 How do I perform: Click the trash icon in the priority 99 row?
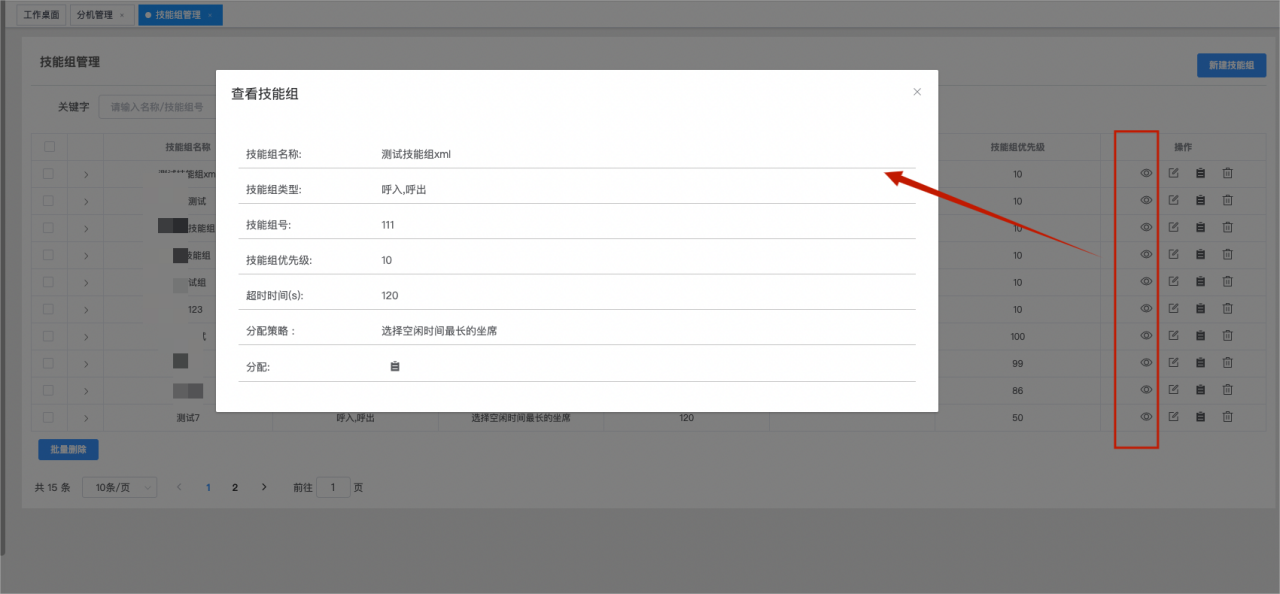[x=1227, y=363]
